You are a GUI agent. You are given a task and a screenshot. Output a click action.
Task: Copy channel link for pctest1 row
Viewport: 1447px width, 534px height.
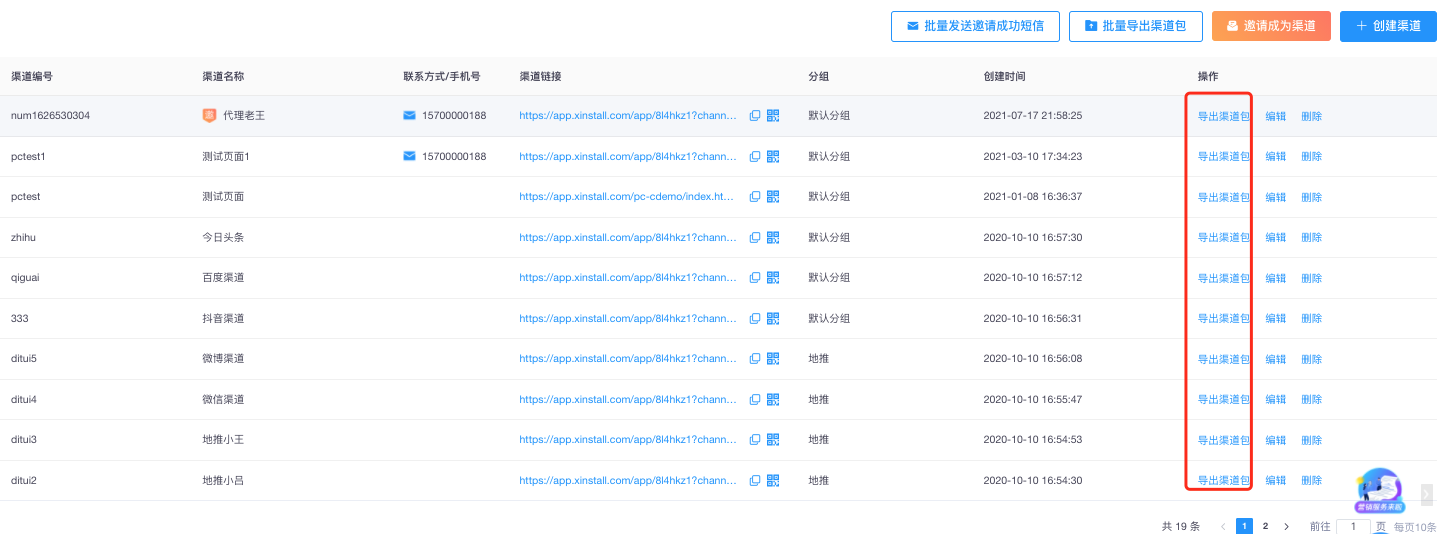tap(755, 156)
